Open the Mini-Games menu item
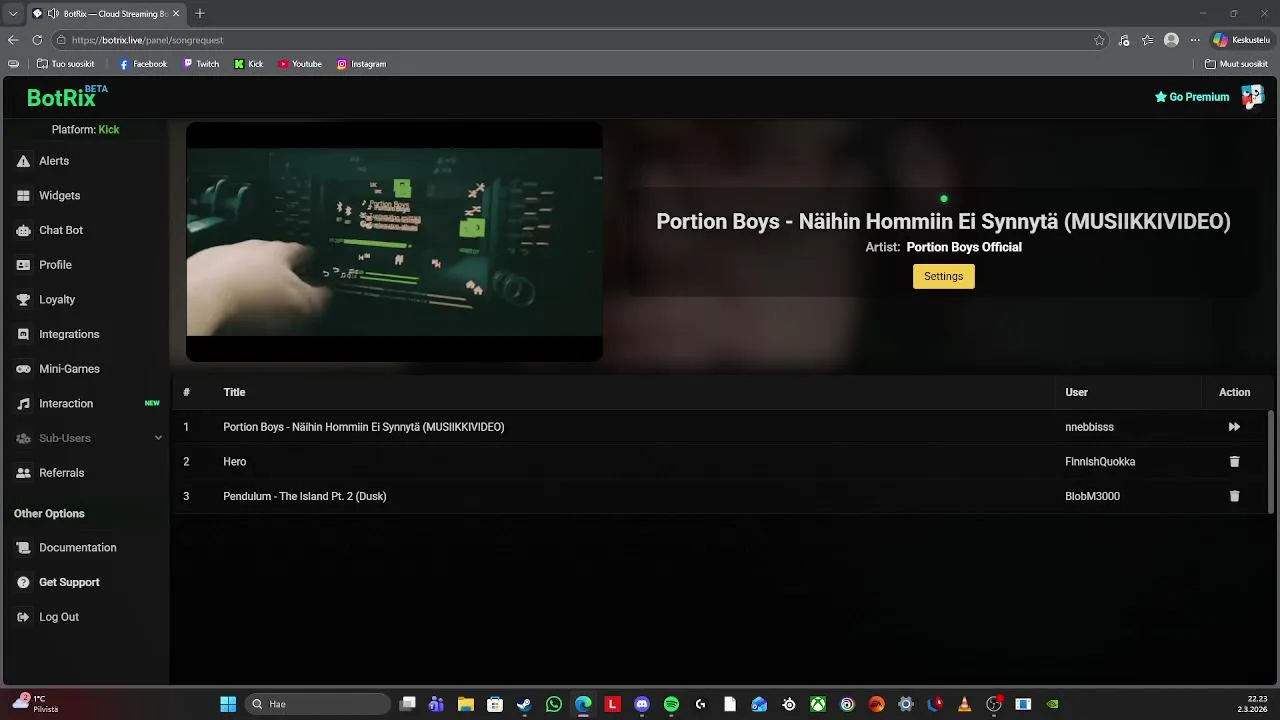Screen dimensions: 1280x720 (69, 369)
